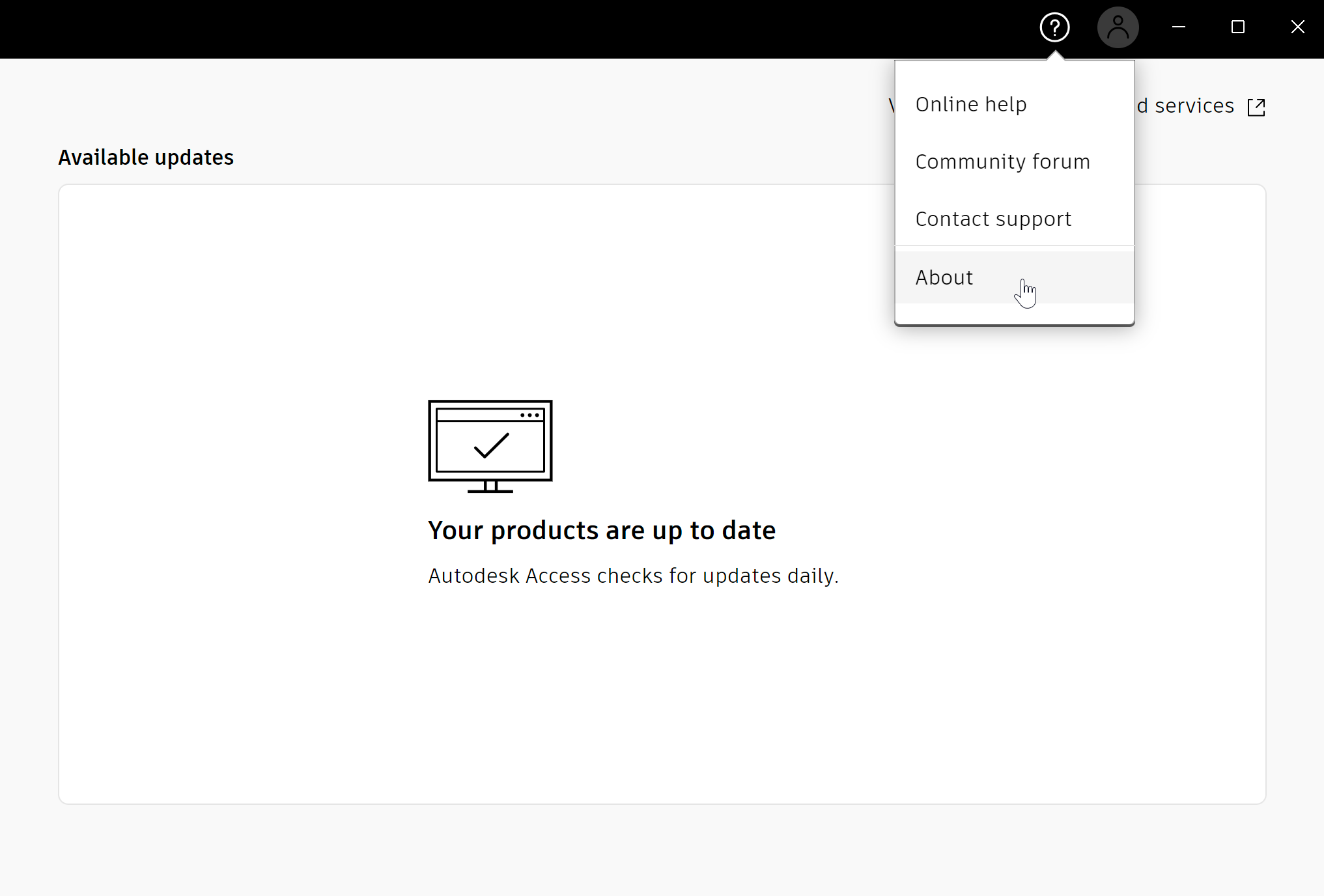This screenshot has height=896, width=1324.
Task: Click 'Autodesk Access checks for updates daily' text
Action: [x=633, y=576]
